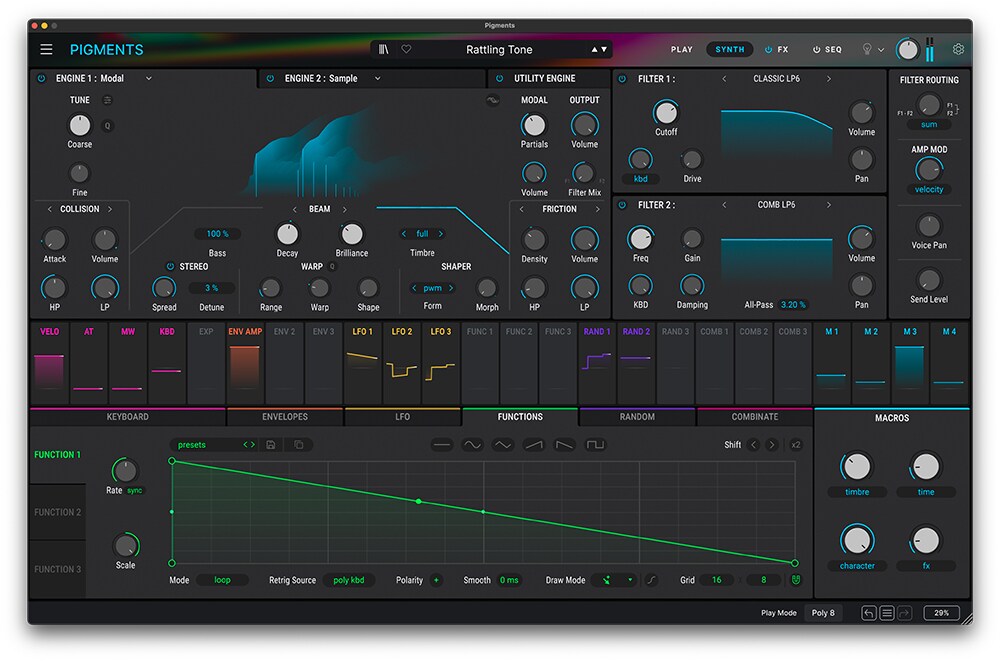Viewport: 1000px width, 661px height.
Task: Switch to the PLAY view
Action: [681, 49]
